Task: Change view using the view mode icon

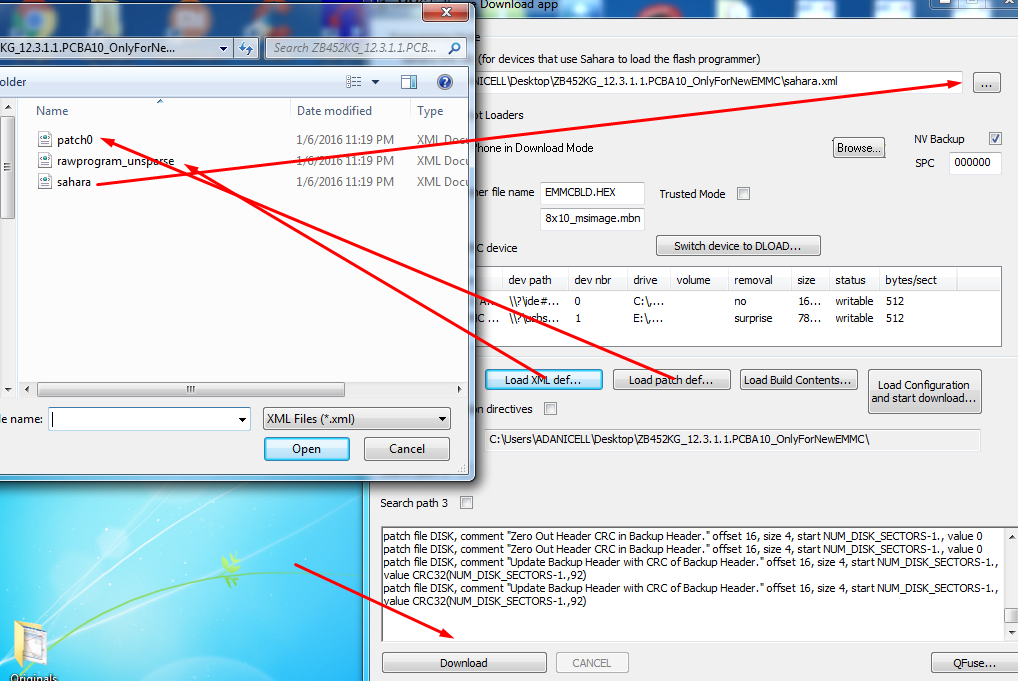Action: pos(354,82)
